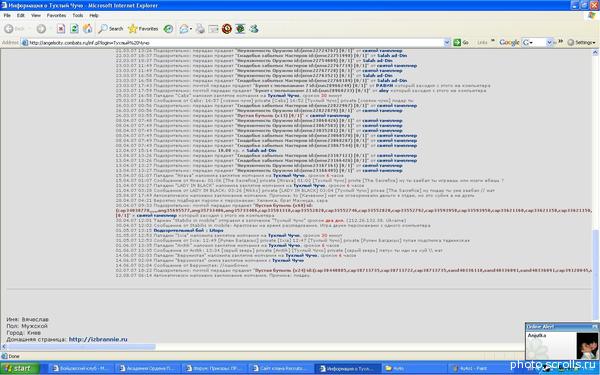
Task: Open browsing History icon
Action: point(168,29)
